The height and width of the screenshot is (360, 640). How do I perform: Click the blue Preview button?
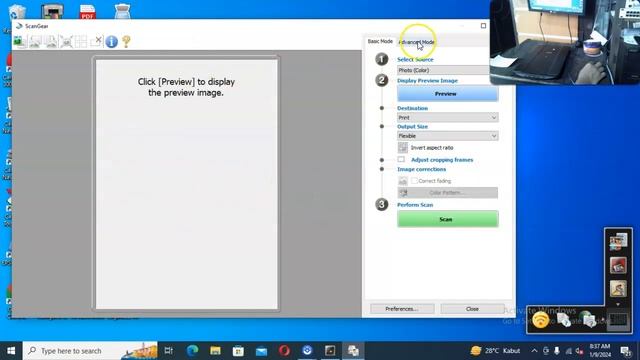click(448, 94)
